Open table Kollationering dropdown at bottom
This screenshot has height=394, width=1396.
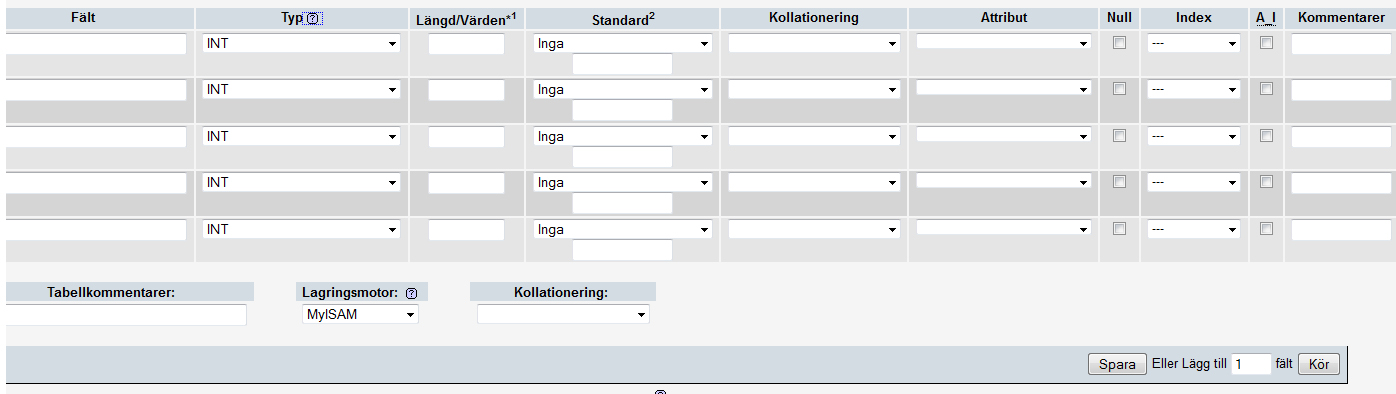click(563, 315)
